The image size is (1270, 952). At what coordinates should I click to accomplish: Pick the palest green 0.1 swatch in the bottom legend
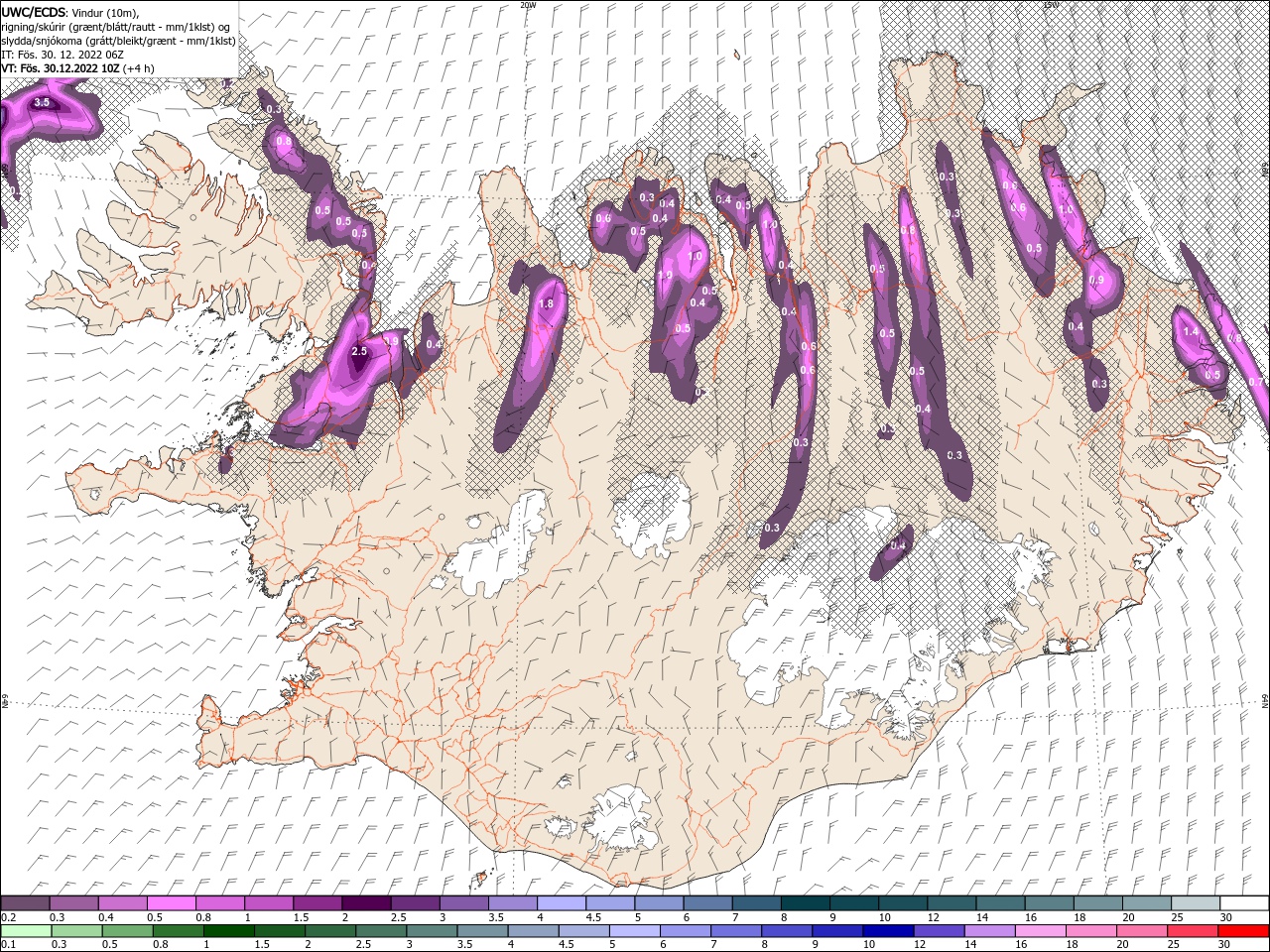[x=26, y=930]
